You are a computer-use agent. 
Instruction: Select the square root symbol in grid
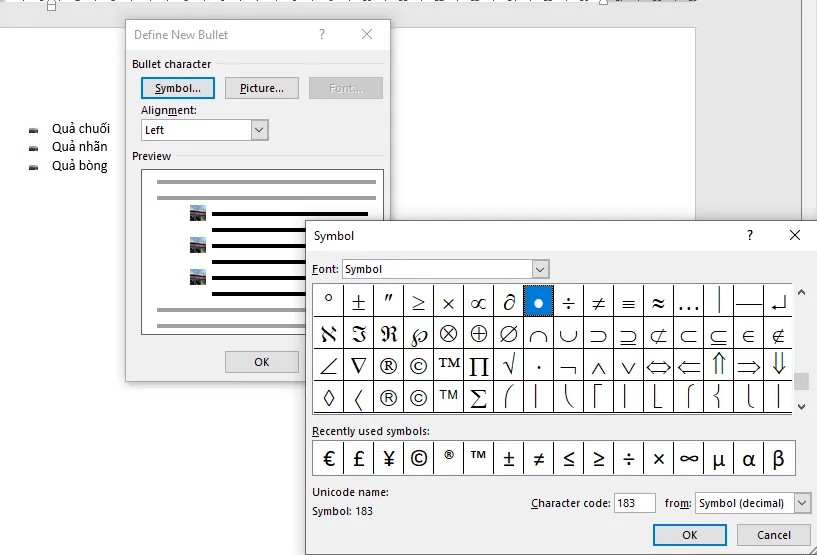click(509, 365)
